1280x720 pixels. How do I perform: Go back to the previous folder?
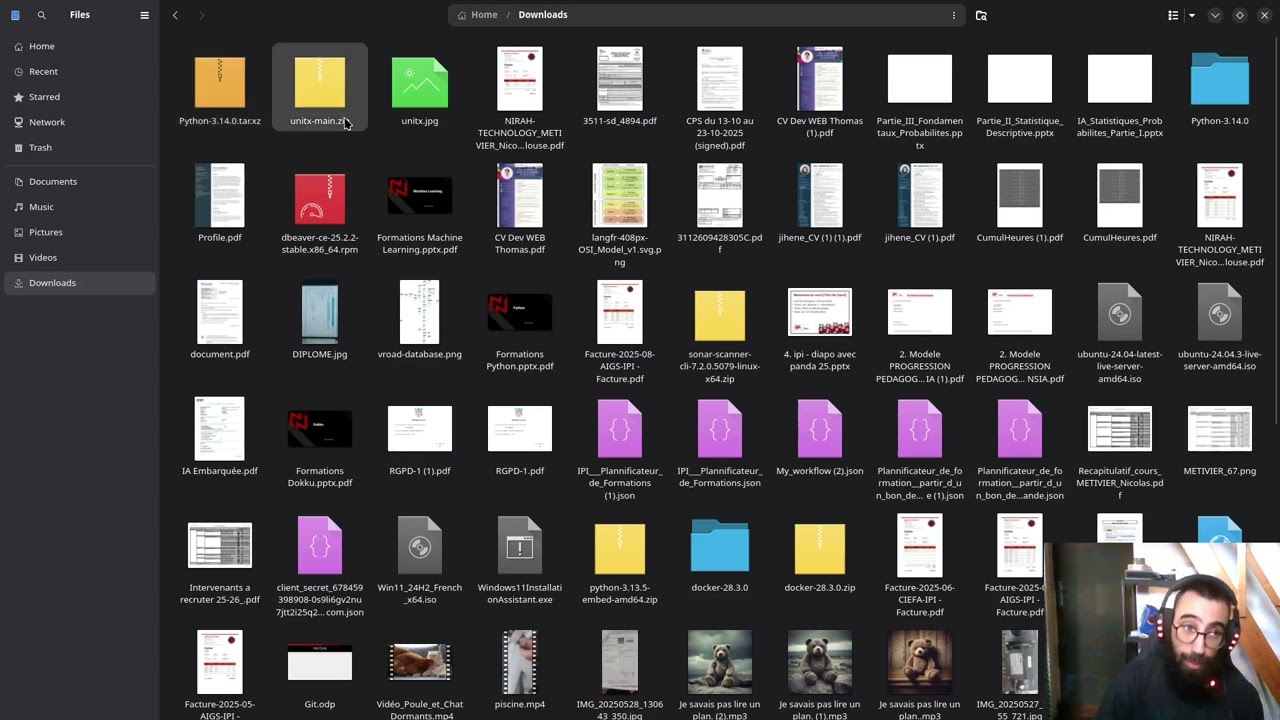[x=175, y=15]
